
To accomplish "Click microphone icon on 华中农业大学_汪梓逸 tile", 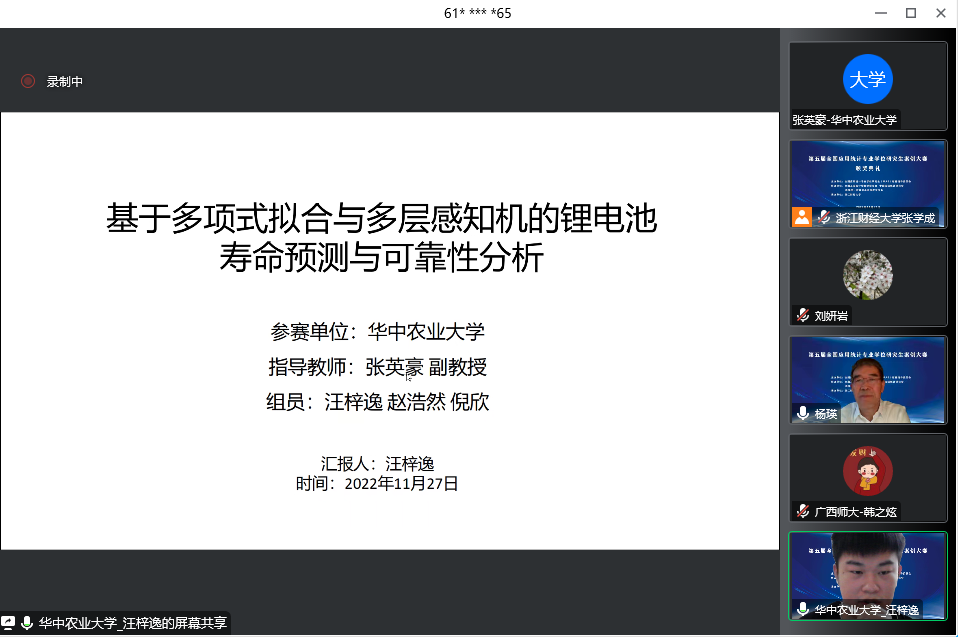I will pos(802,609).
